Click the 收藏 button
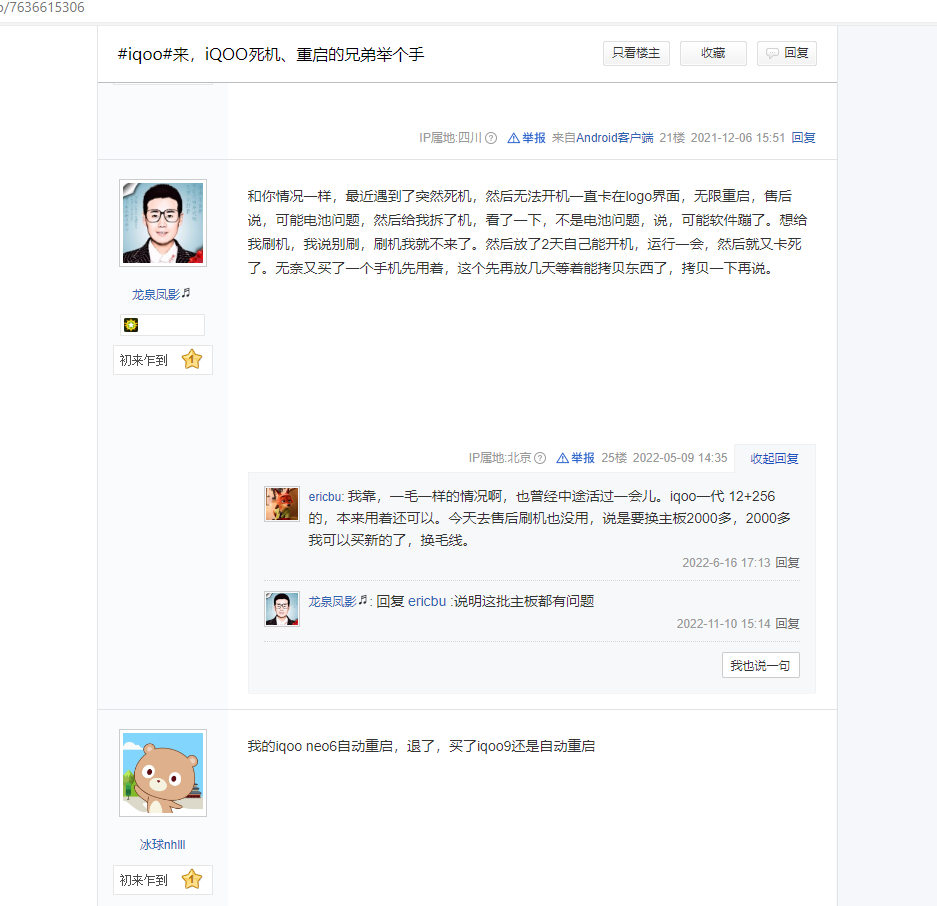This screenshot has height=906, width=937. pyautogui.click(x=713, y=53)
